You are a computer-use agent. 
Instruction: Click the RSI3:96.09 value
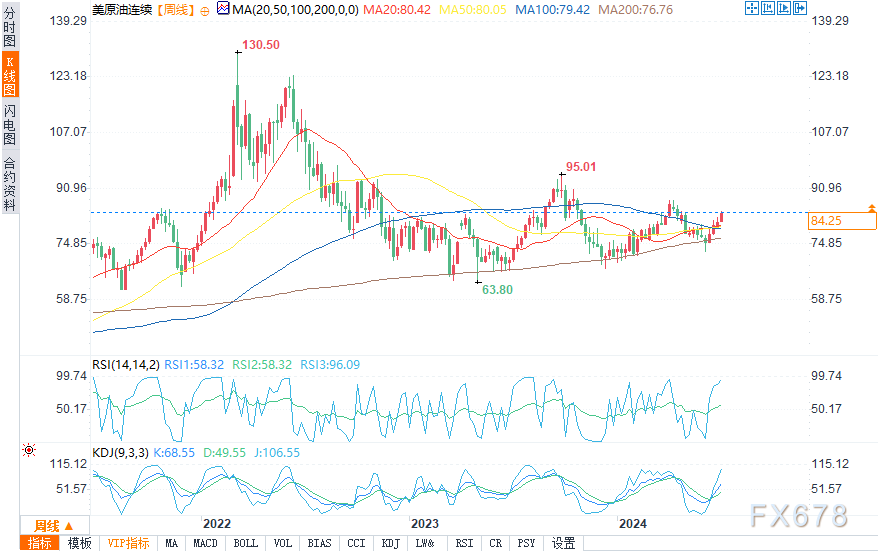pos(330,365)
